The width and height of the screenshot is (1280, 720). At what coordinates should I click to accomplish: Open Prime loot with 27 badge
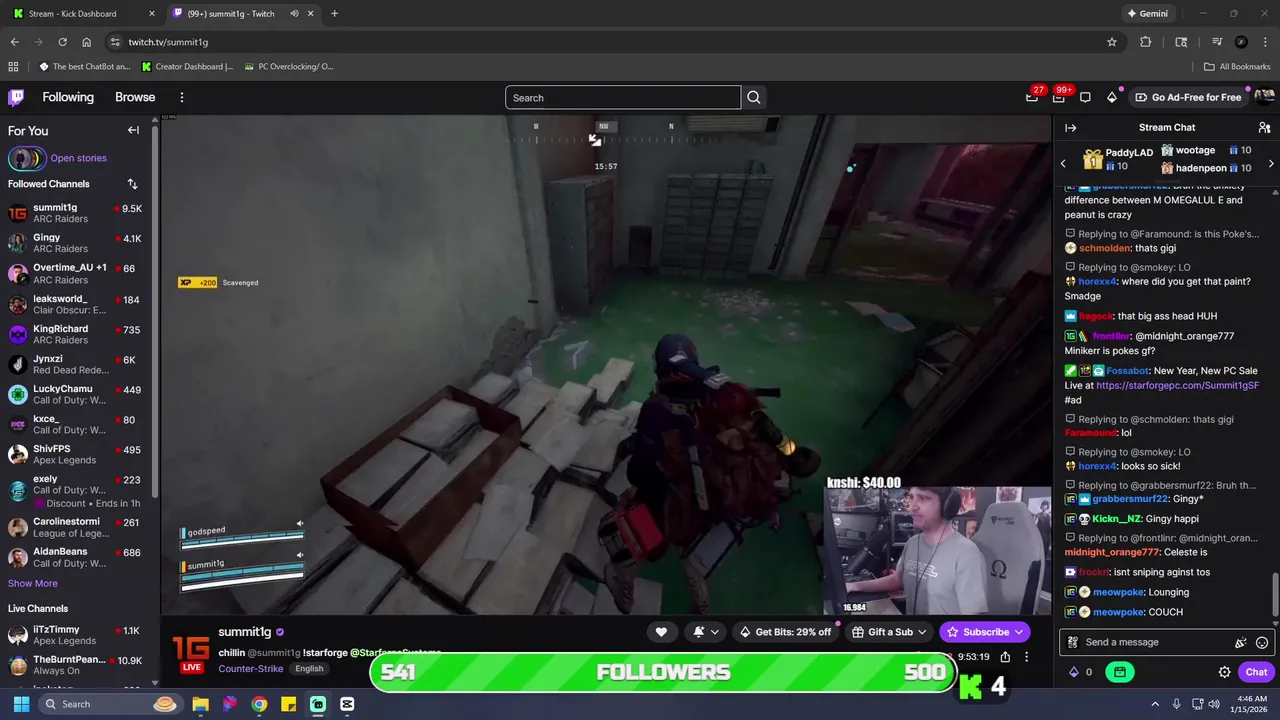[x=1032, y=97]
